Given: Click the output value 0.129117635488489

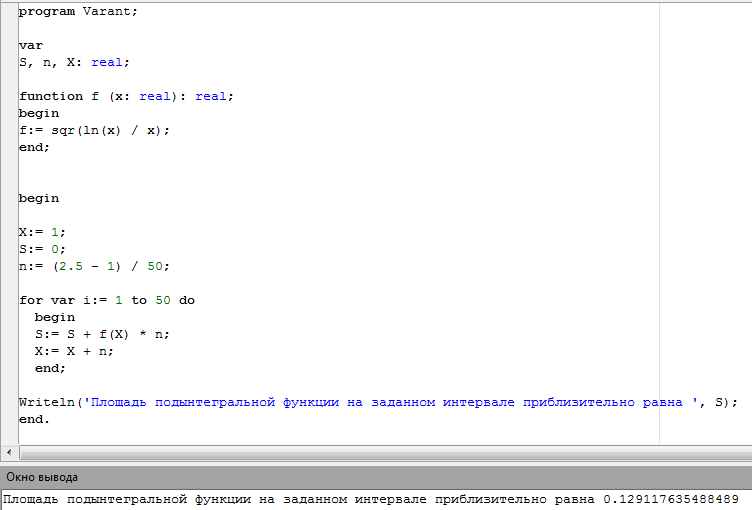Looking at the screenshot, I should pos(671,499).
